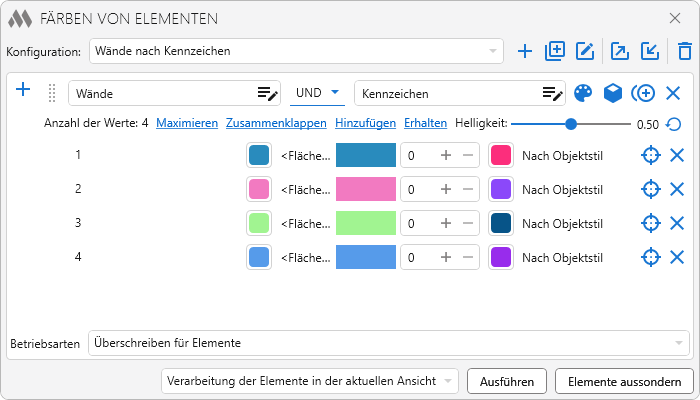700x400 pixels.
Task: Delete configuration using the trash icon
Action: [684, 51]
